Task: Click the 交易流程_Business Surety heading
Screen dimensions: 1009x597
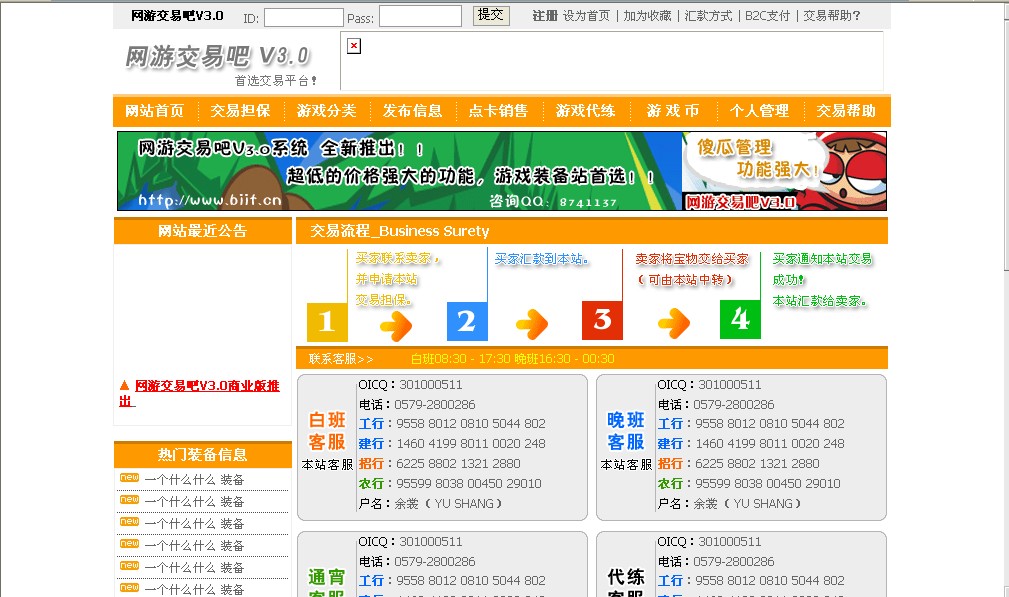Action: 400,231
